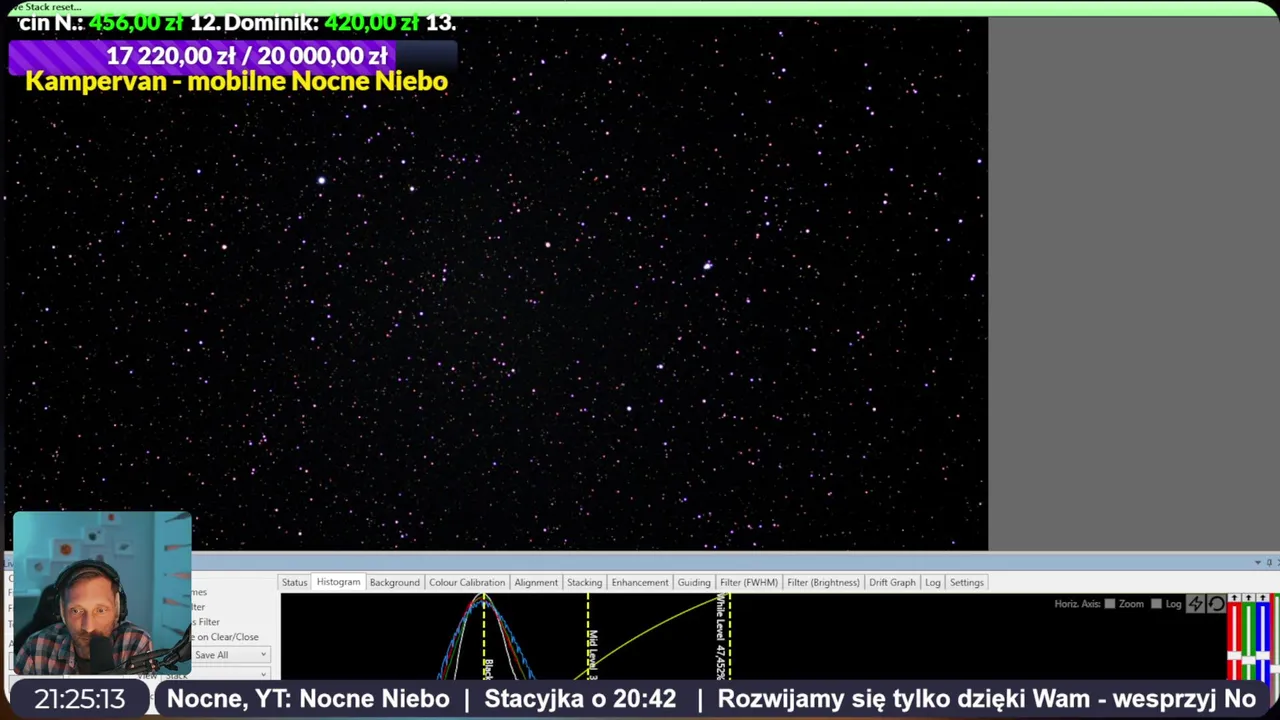Enable the Horiz. Axis Zoom checkbox
This screenshot has width=1280, height=720.
click(1109, 604)
